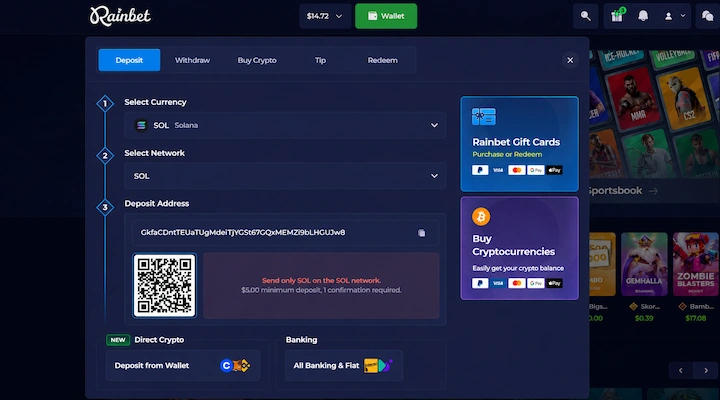Click the deposit QR code

(x=164, y=285)
